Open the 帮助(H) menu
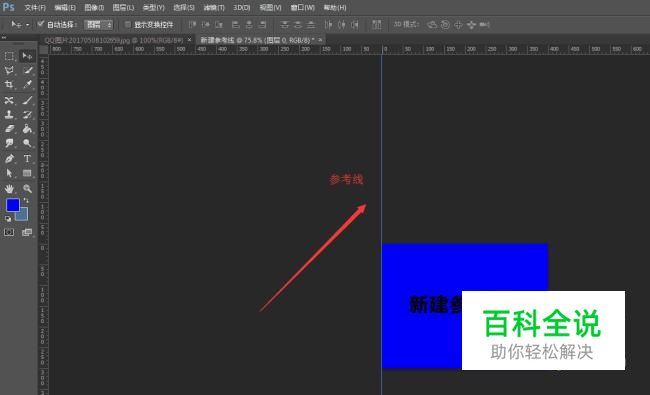The height and width of the screenshot is (395, 650). 335,7
